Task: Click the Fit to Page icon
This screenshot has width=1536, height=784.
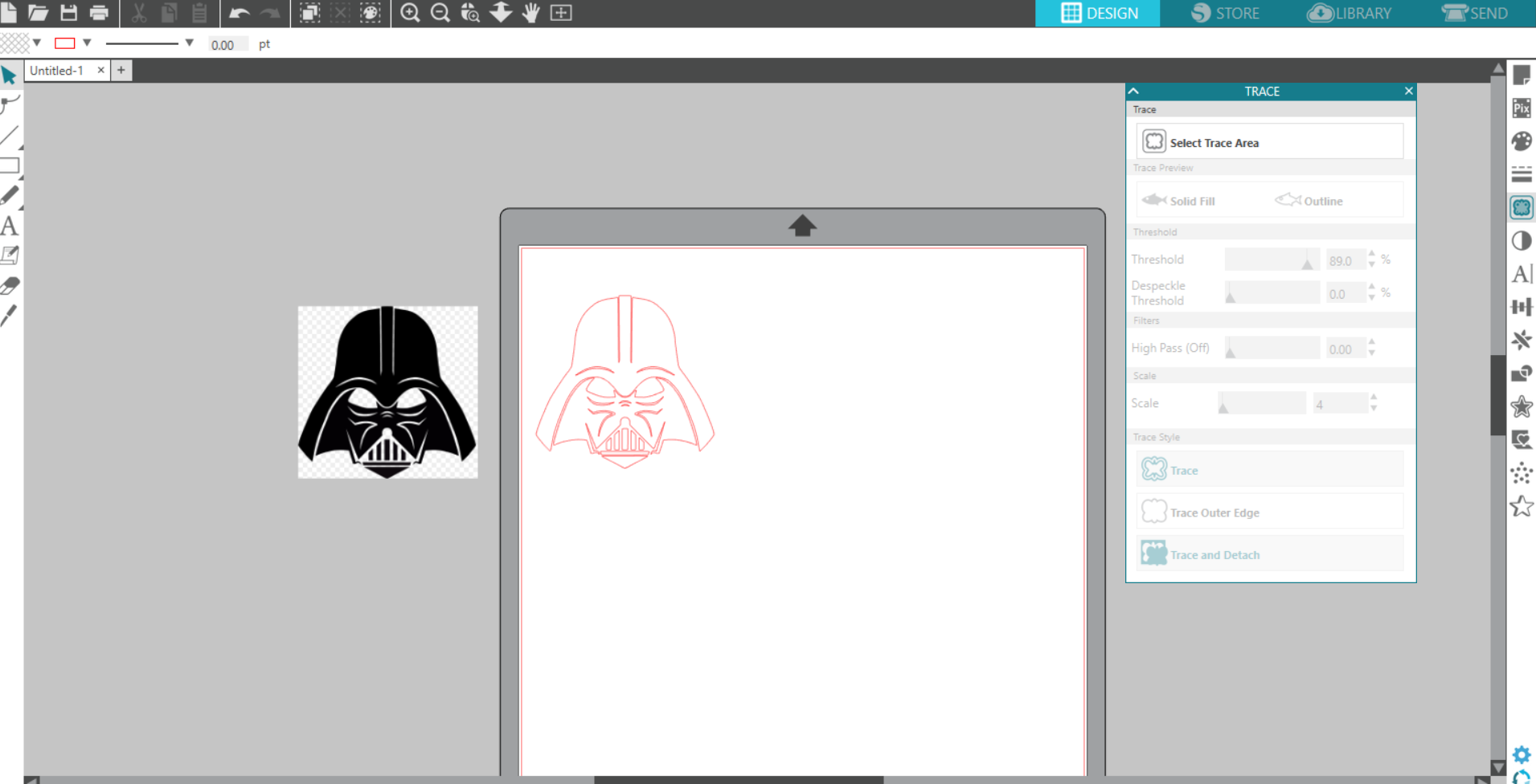Action: [x=561, y=12]
